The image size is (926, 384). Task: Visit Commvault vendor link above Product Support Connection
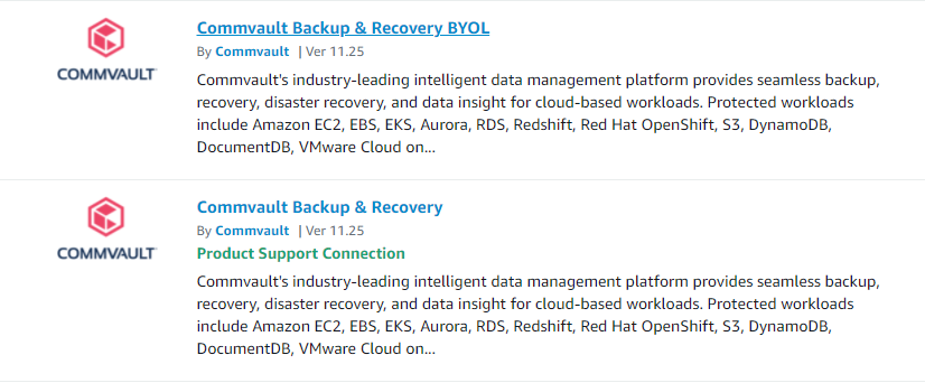[252, 230]
